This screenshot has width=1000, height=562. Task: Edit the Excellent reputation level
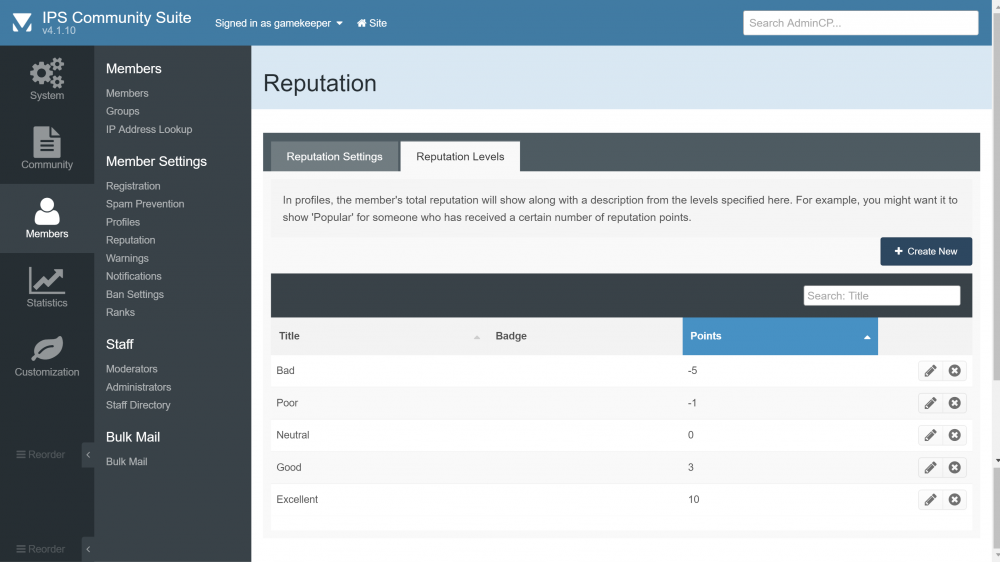click(x=930, y=499)
